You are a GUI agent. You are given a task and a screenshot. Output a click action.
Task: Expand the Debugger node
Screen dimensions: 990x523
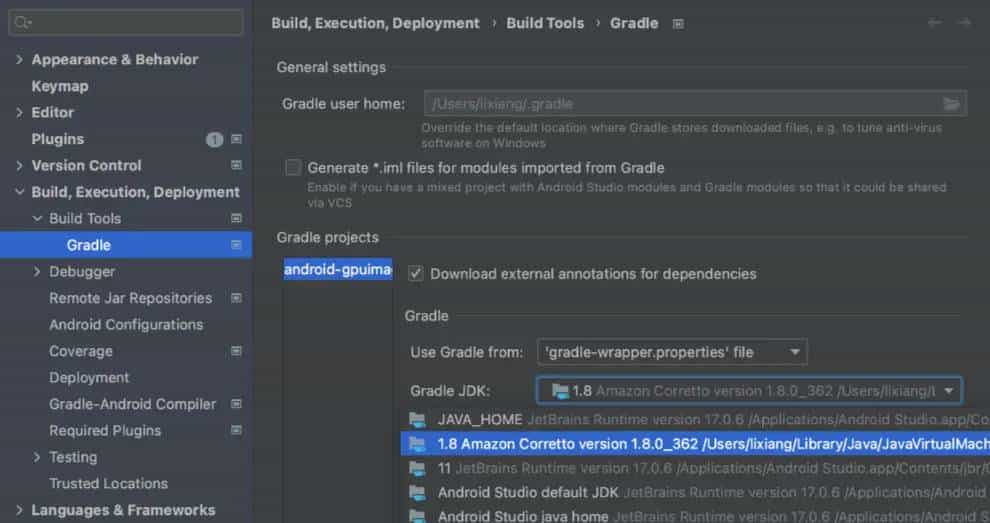tap(37, 272)
